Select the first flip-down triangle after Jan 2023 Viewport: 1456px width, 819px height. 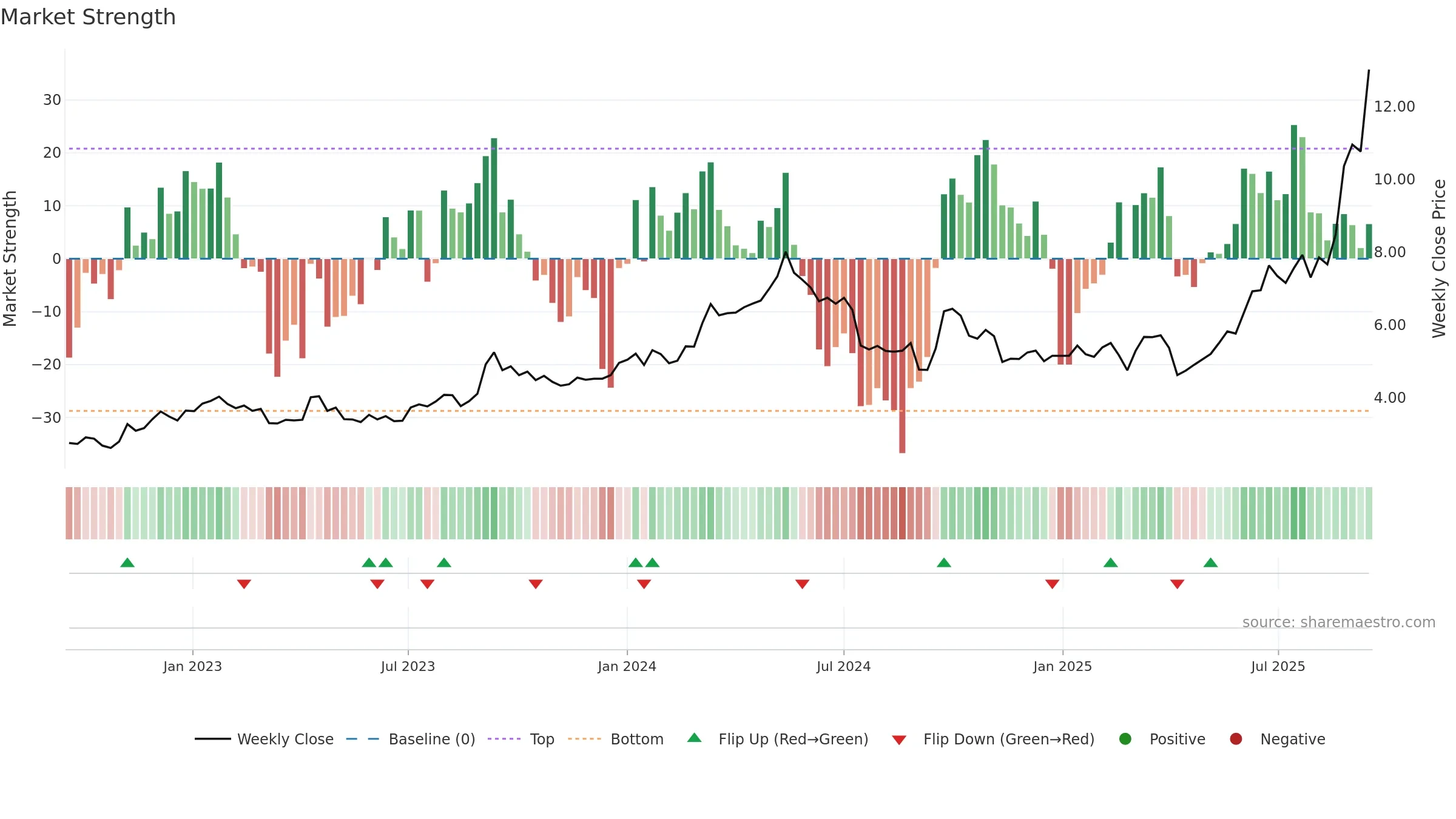[244, 584]
